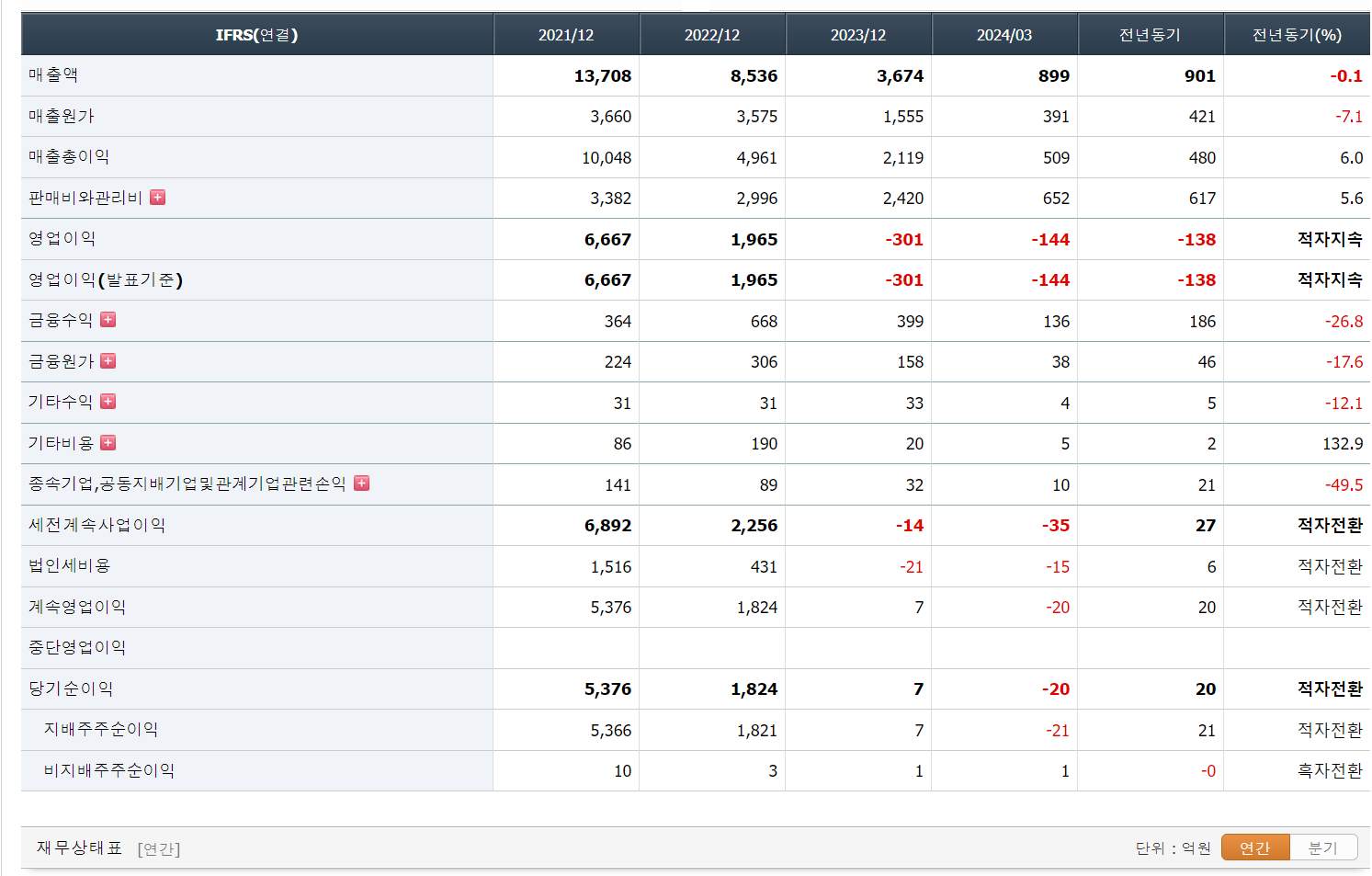Click the 6,892 세전계속사업이익 value

pyautogui.click(x=607, y=526)
